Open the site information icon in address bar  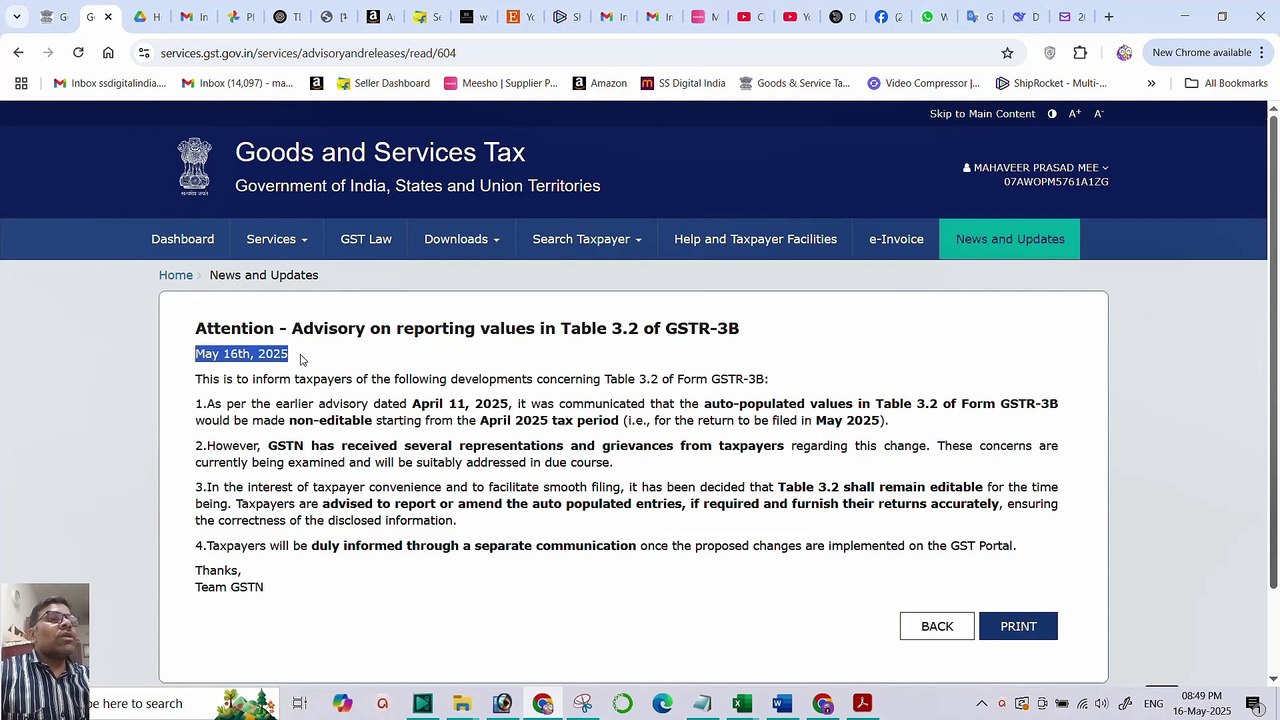144,53
